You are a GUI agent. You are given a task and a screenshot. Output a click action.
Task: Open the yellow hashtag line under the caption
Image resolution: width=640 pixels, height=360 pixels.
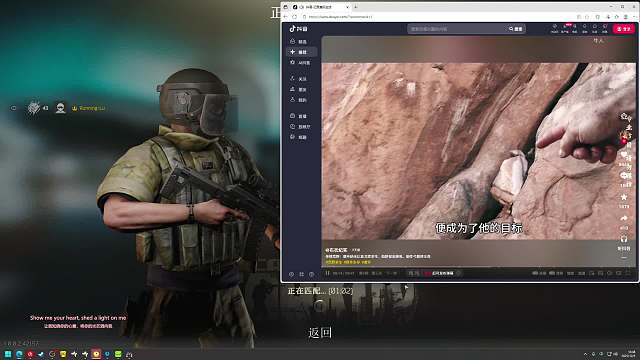point(348,262)
